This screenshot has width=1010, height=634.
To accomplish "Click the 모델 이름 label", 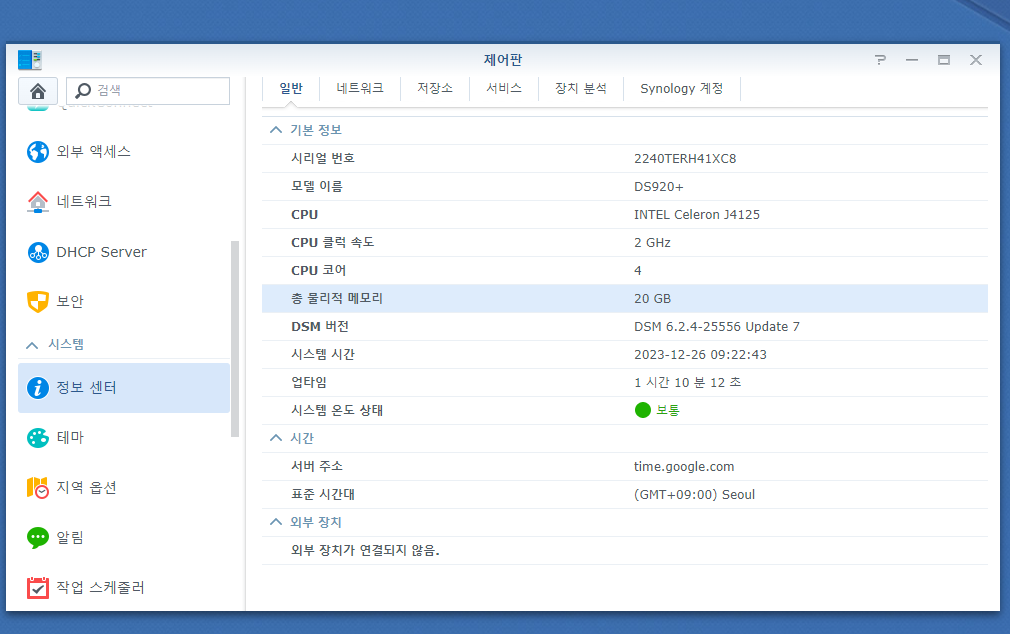I will click(316, 187).
